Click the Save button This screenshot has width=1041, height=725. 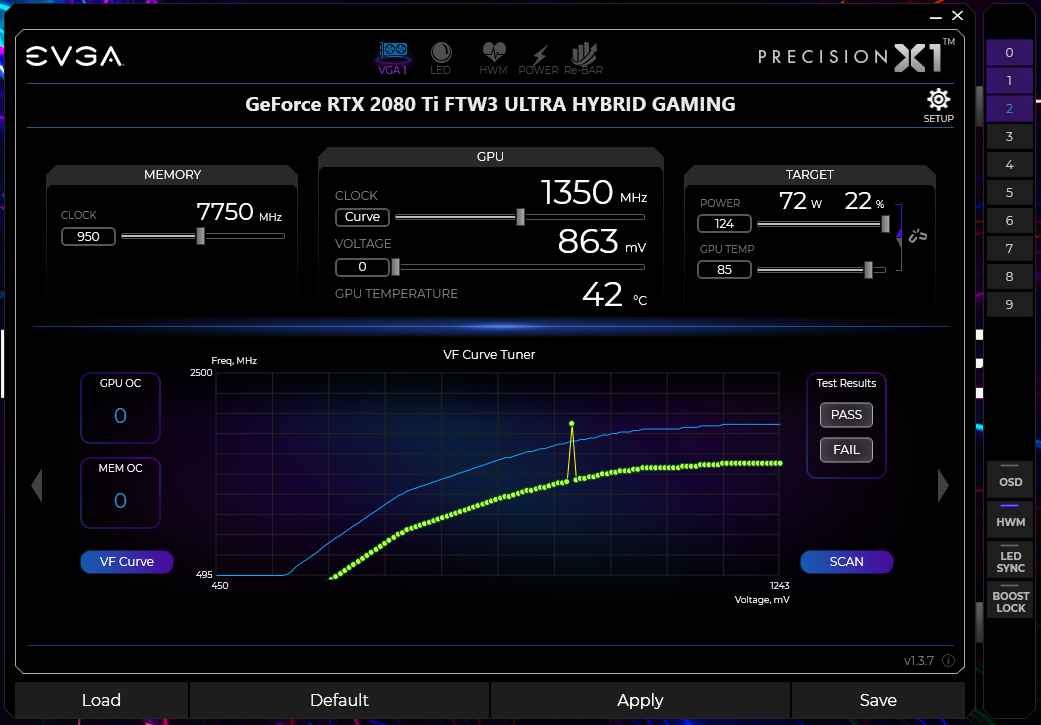tap(878, 700)
